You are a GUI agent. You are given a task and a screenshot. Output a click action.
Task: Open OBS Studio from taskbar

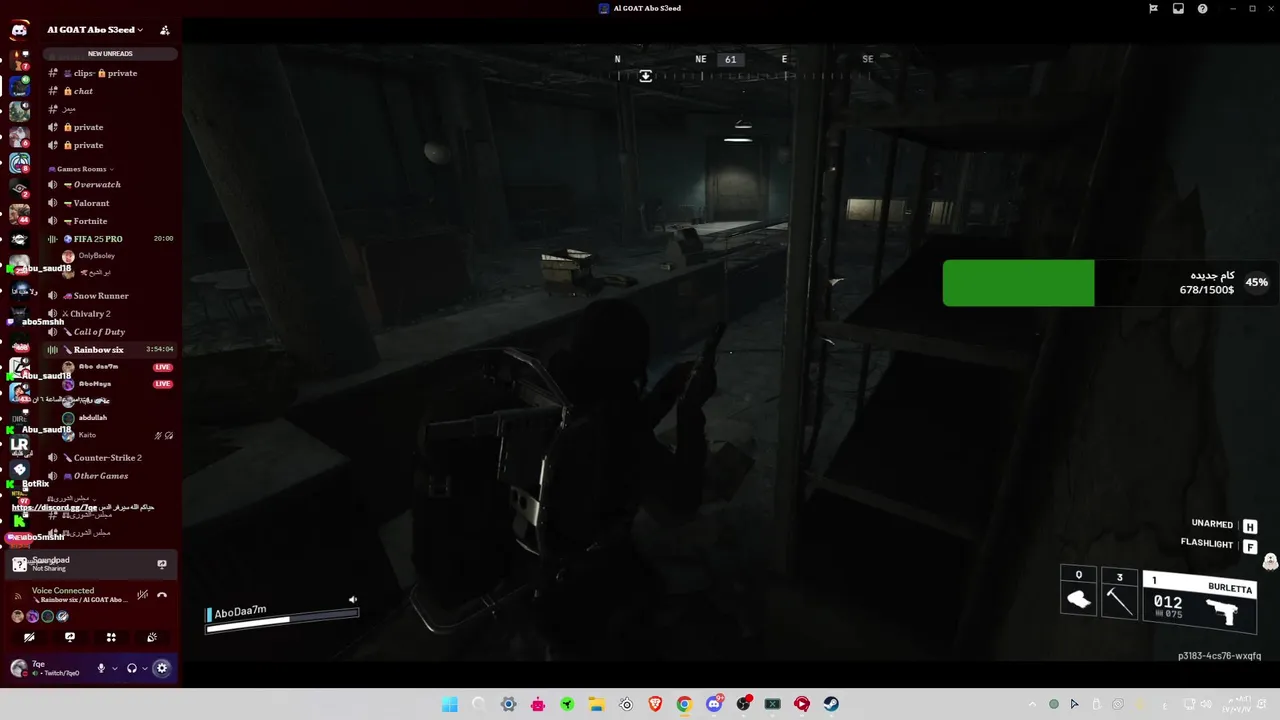point(743,704)
